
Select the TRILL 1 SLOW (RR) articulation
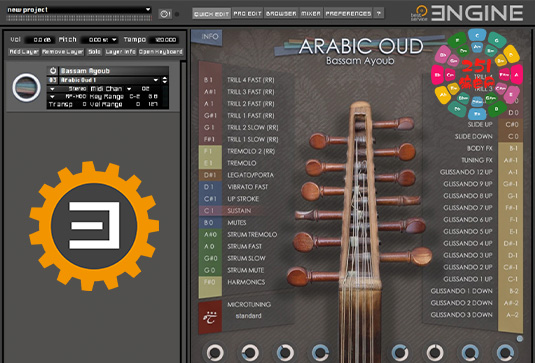253,140
